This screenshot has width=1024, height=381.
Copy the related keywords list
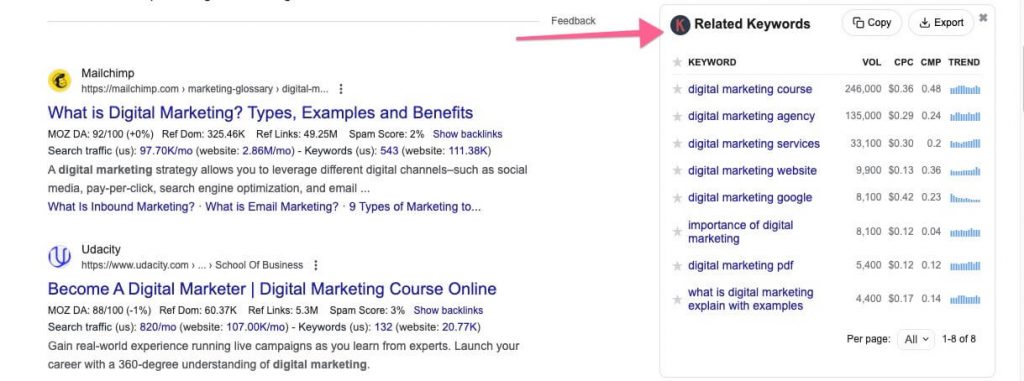pos(872,23)
